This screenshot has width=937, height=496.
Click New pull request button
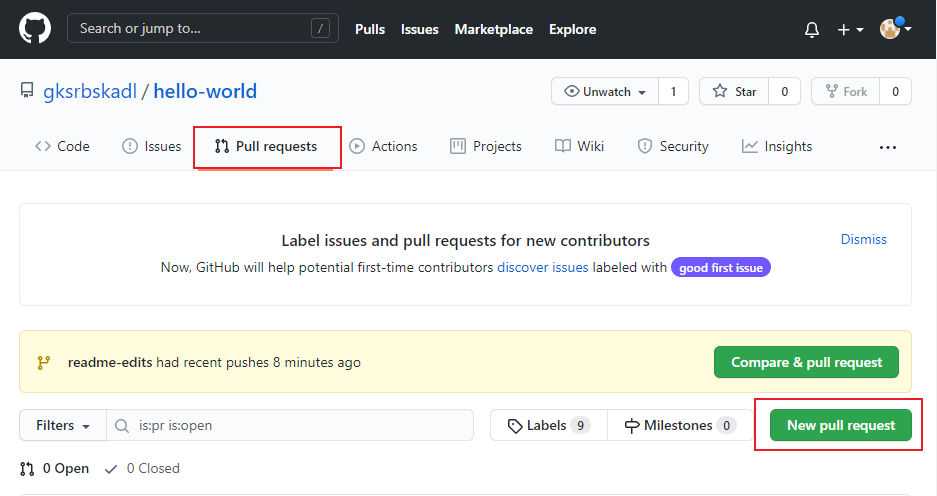coord(841,425)
